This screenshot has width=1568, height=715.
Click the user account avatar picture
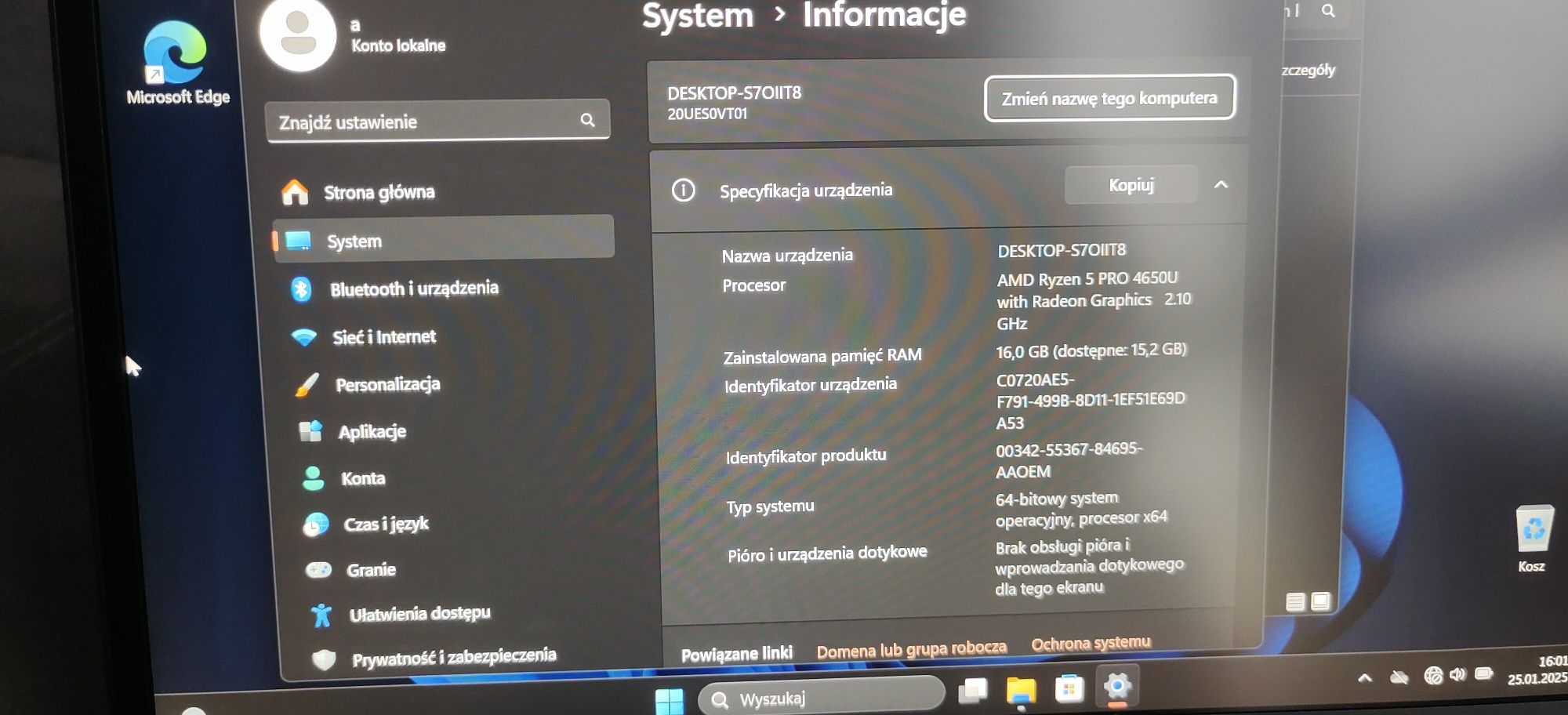298,34
